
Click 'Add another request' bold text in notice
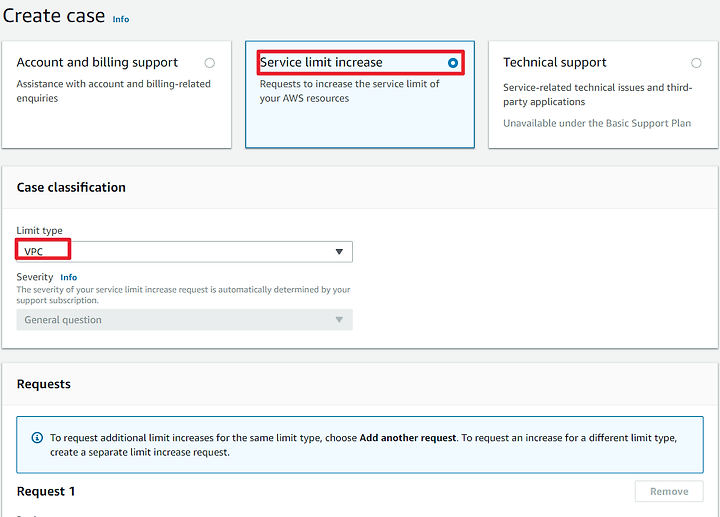[408, 438]
